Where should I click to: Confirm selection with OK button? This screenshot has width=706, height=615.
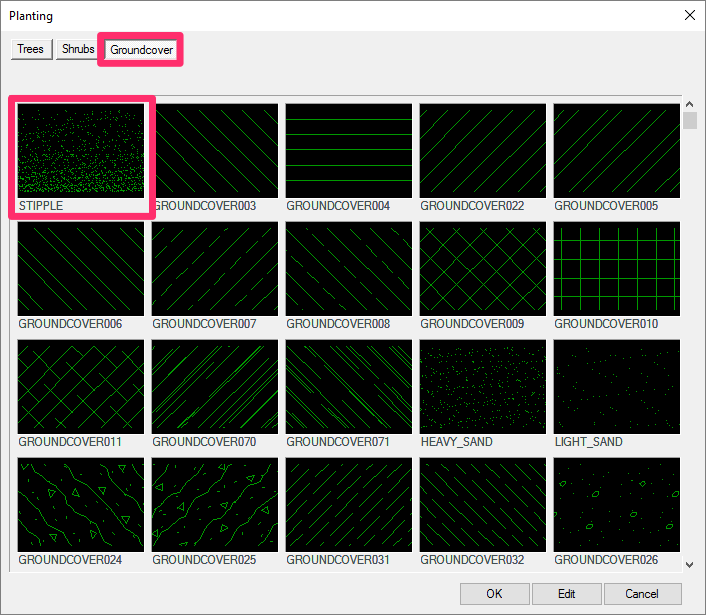494,594
